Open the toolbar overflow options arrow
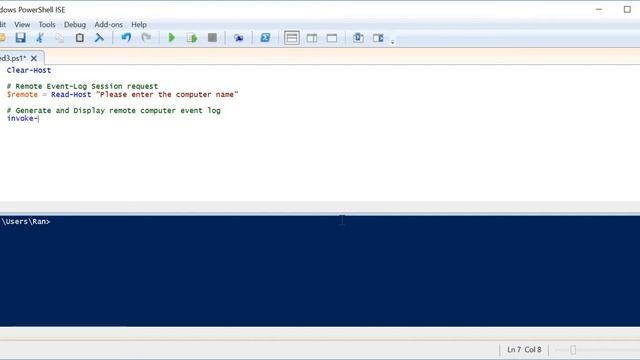 pos(393,42)
